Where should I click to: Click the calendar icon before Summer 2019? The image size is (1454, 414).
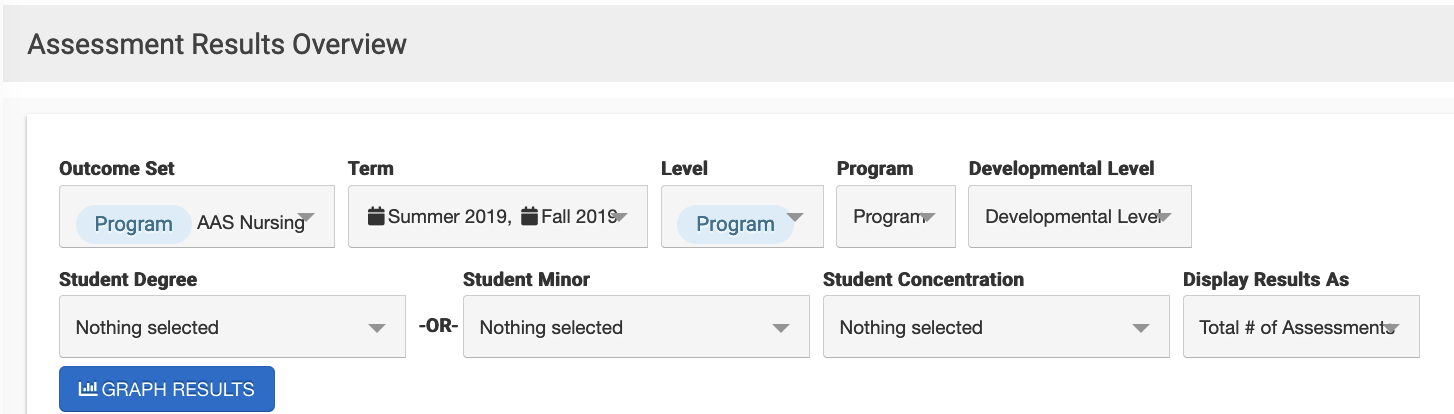coord(377,216)
